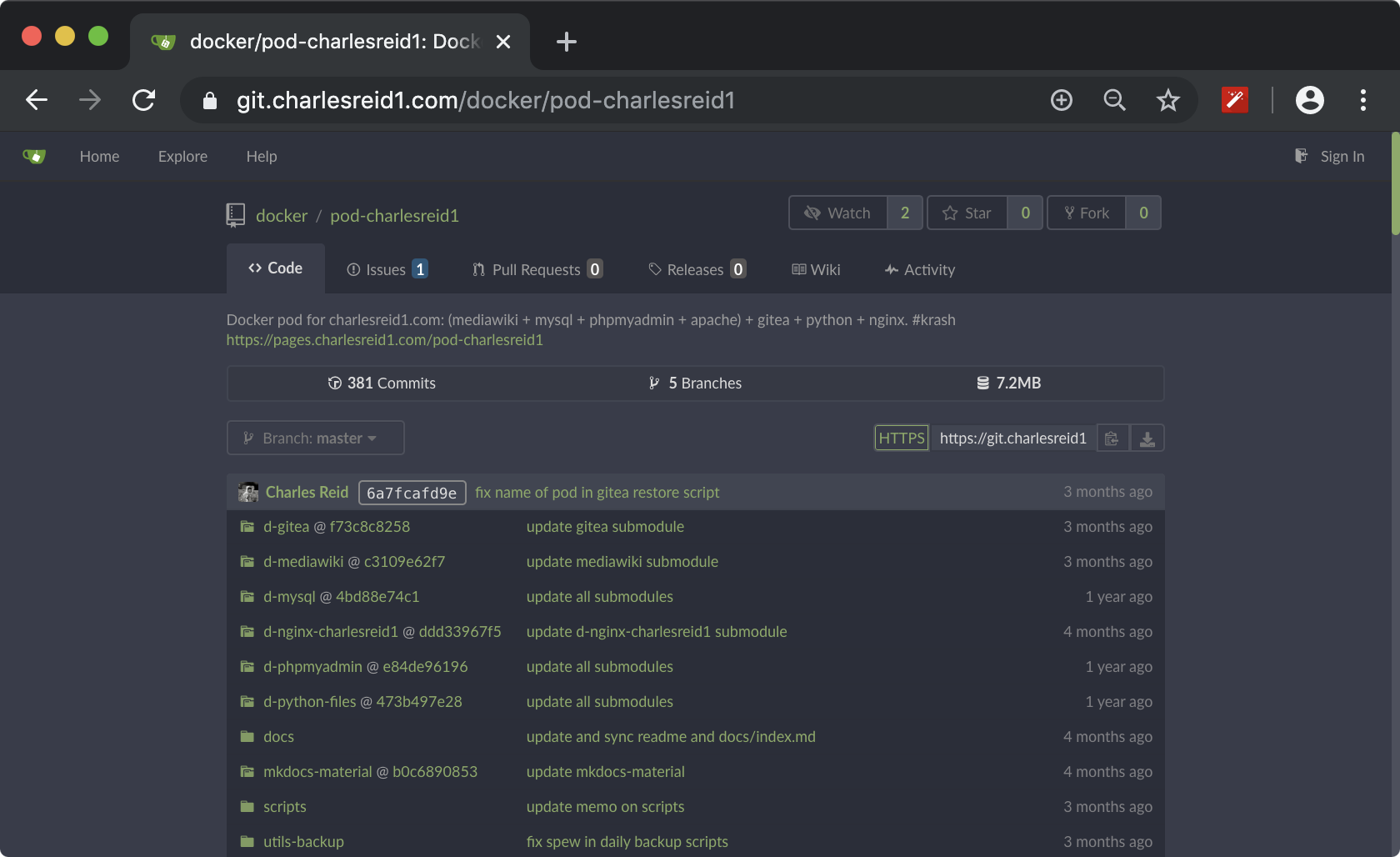1400x857 pixels.
Task: Click Charles Reid's avatar image
Action: 248,492
